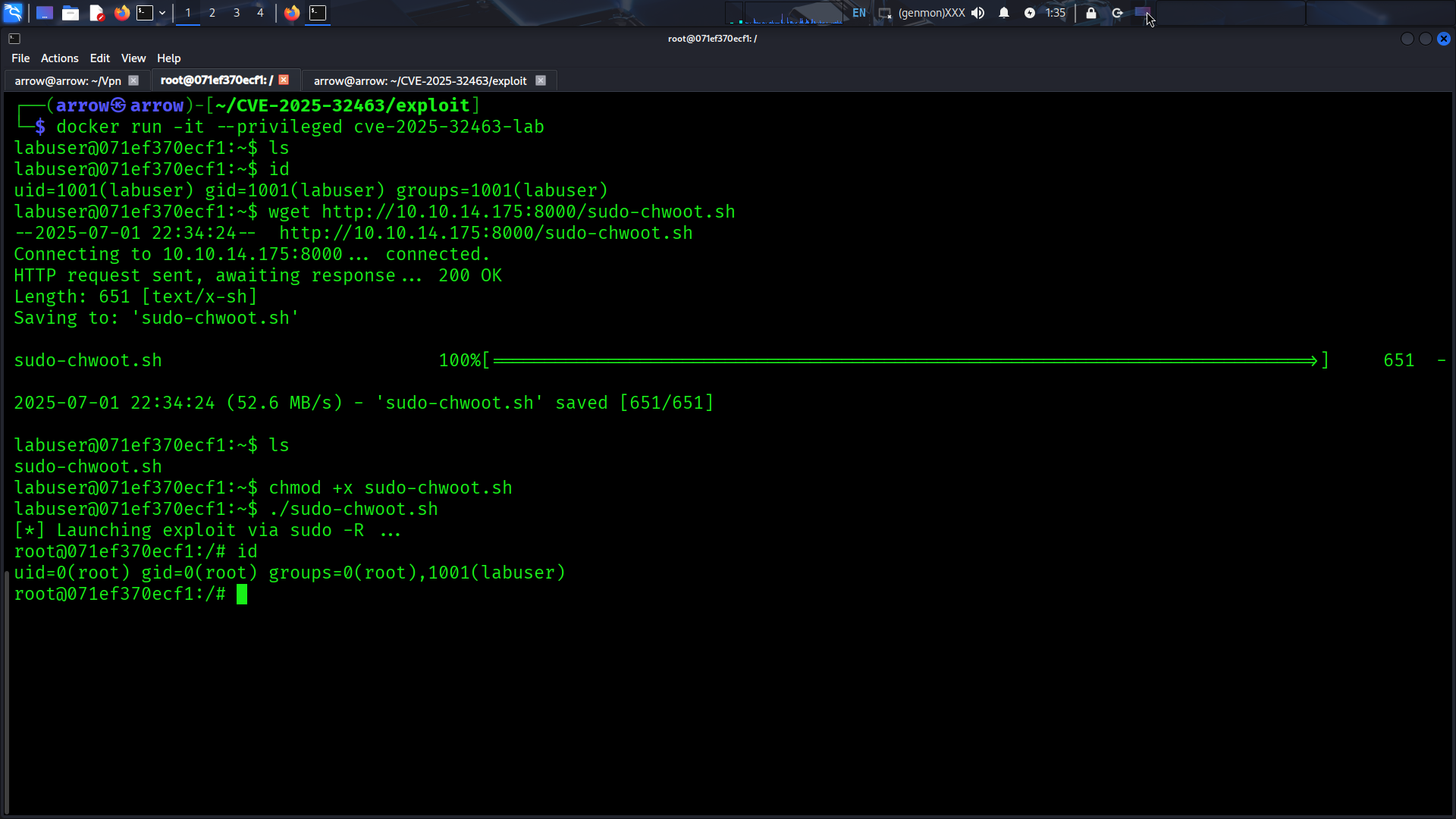Click the network disconnected icon

point(885,13)
